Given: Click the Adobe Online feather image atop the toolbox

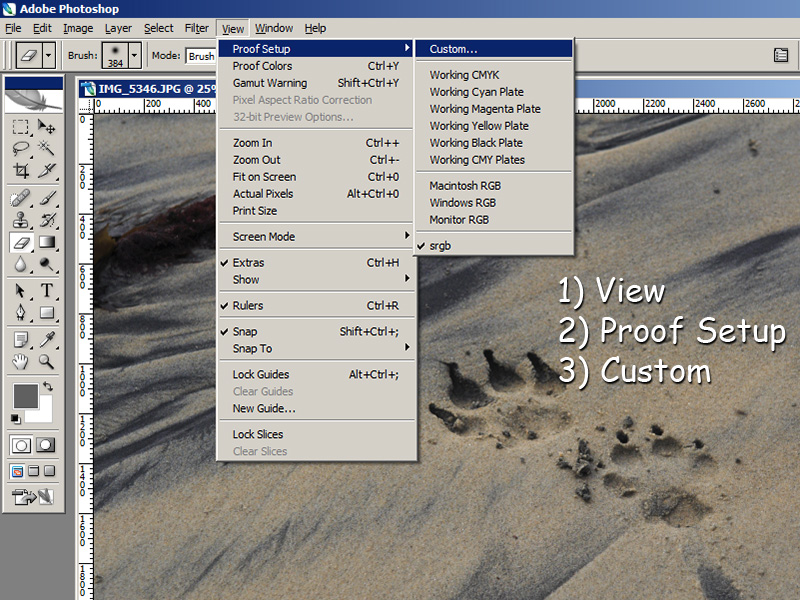Looking at the screenshot, I should [34, 101].
